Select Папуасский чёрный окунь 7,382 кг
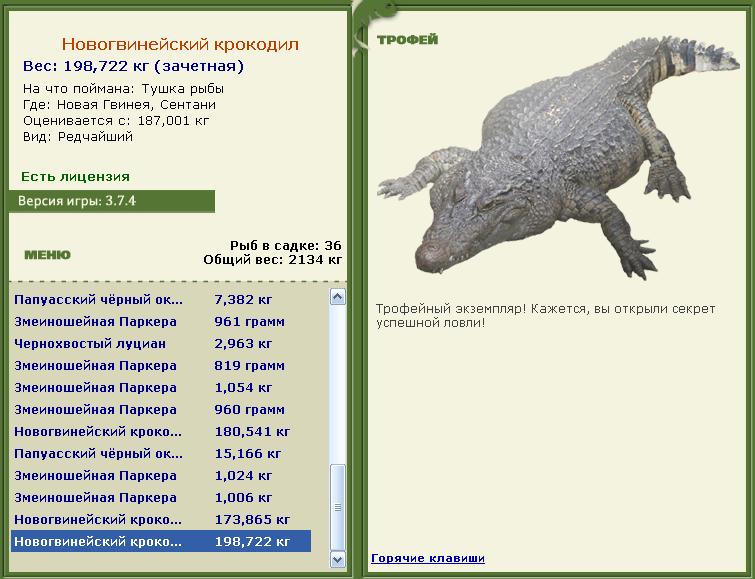This screenshot has height=579, width=755. pos(161,299)
